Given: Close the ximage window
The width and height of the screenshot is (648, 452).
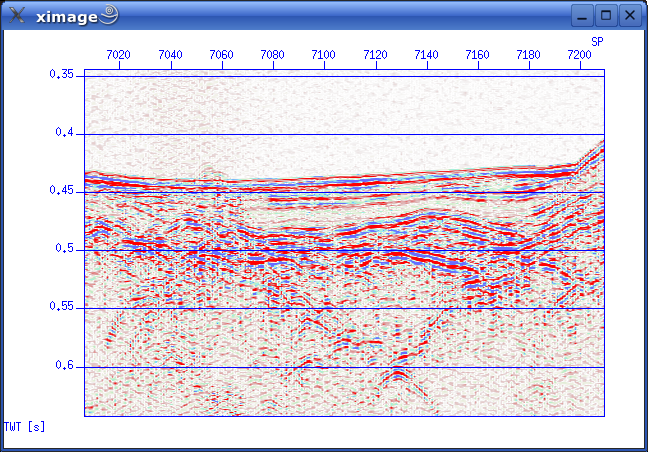Looking at the screenshot, I should [630, 15].
